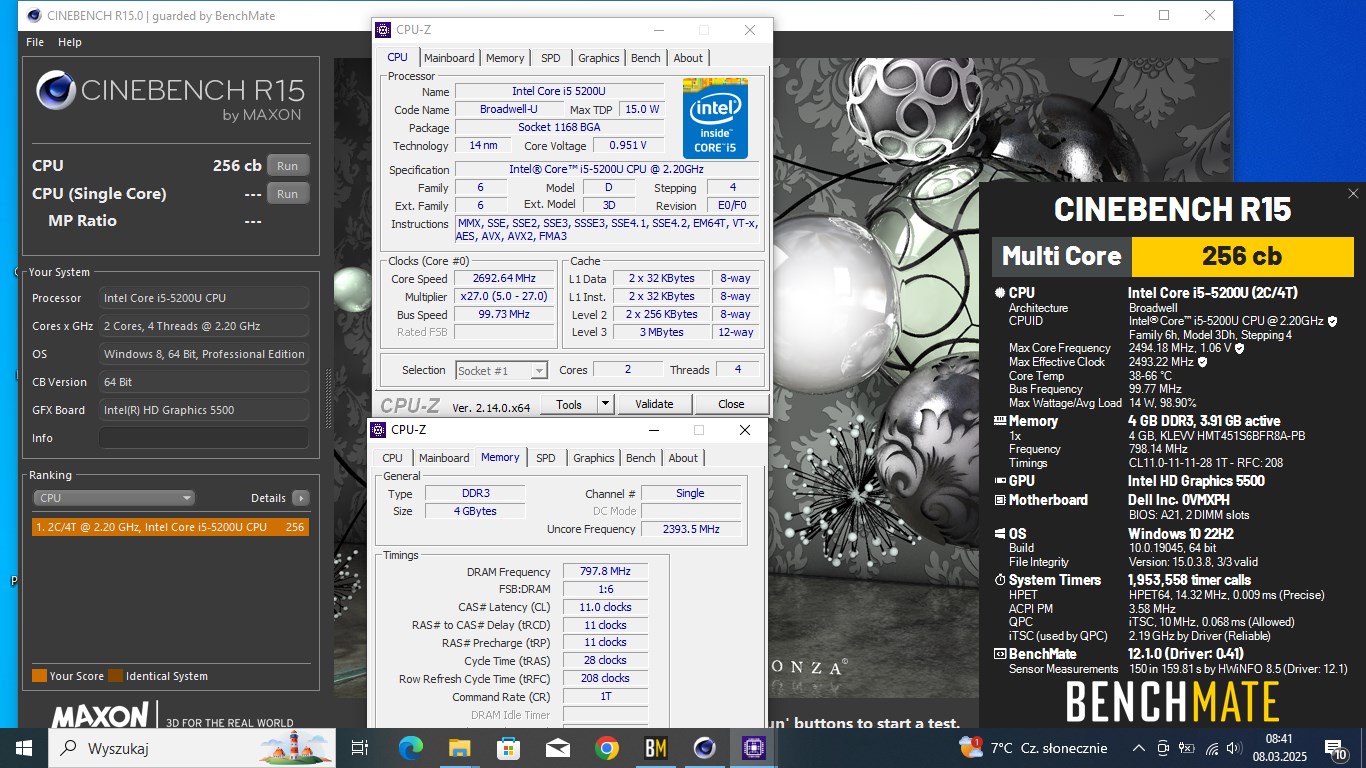Open the Mail app from the taskbar
Image resolution: width=1366 pixels, height=768 pixels.
point(557,748)
